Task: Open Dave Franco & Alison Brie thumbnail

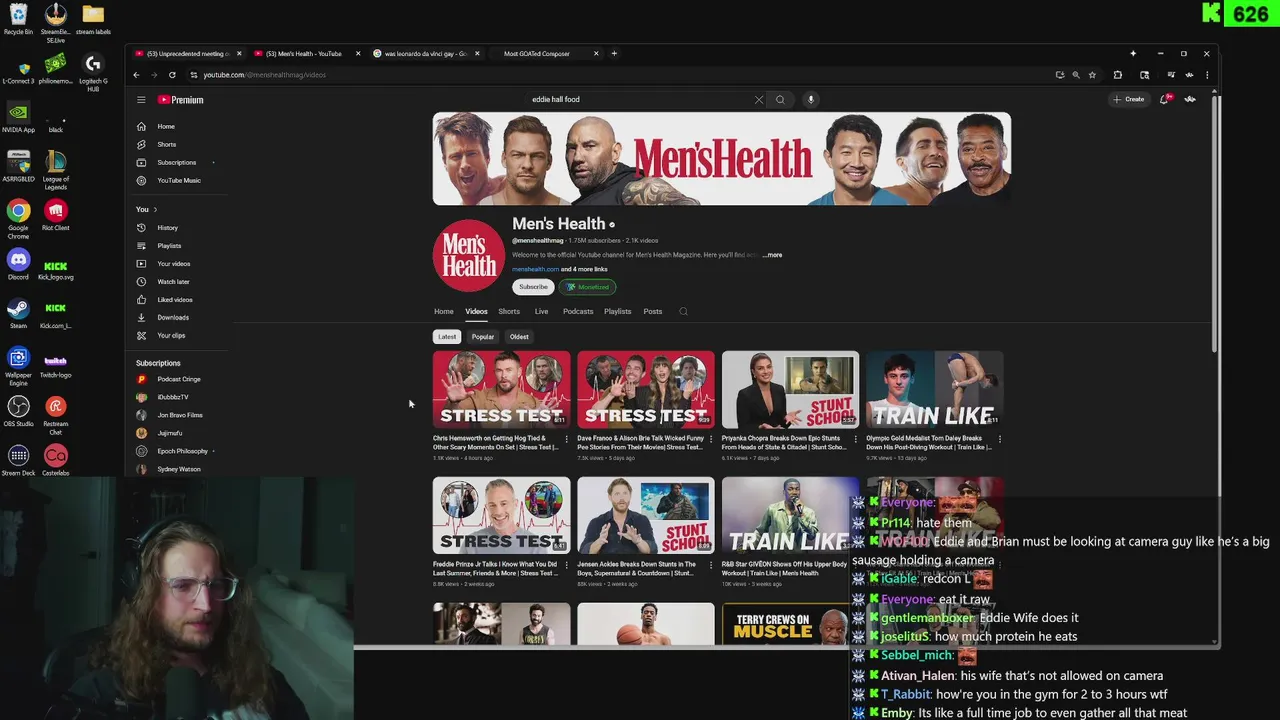Action: point(646,389)
